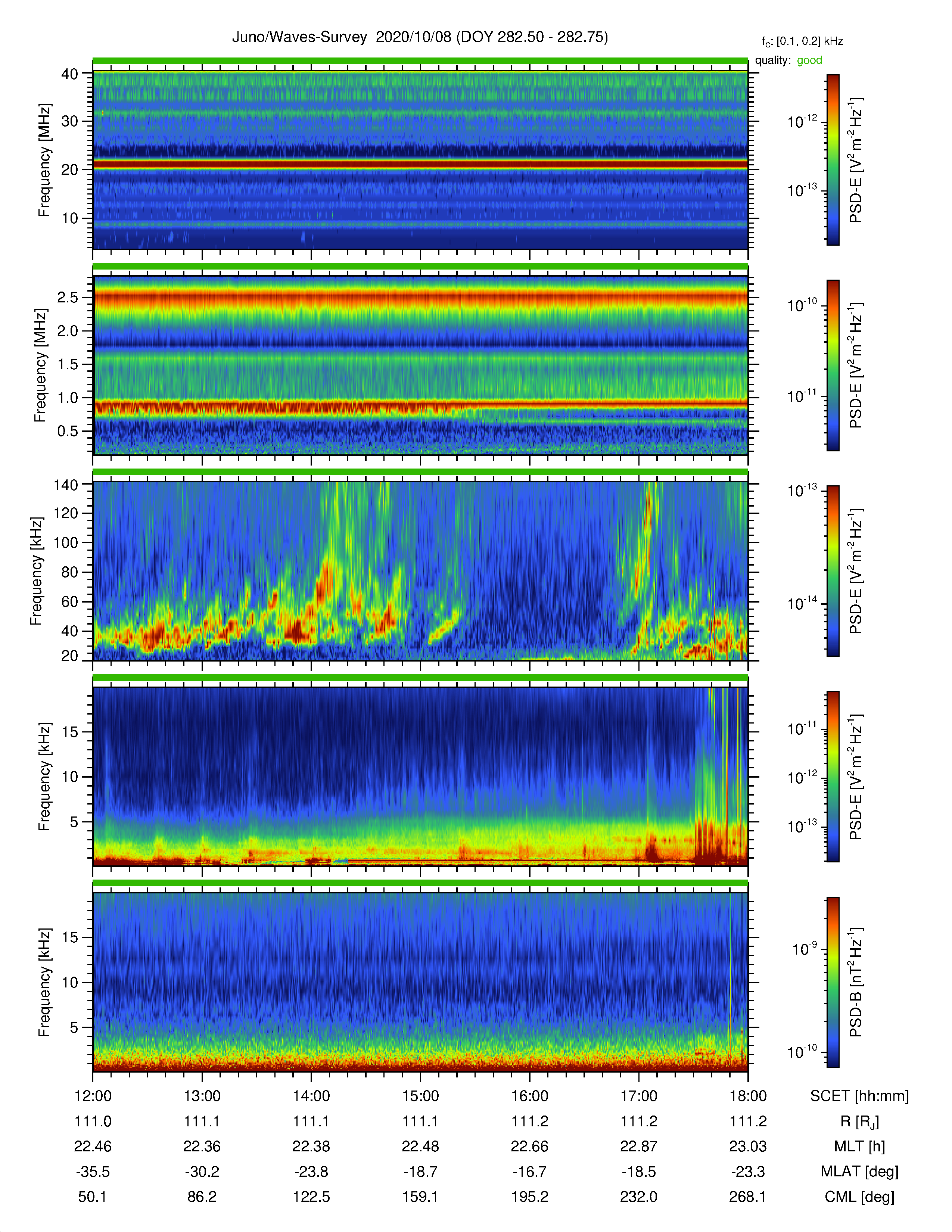Click the 18:00 end time label
The image size is (952, 1232).
tap(748, 1096)
